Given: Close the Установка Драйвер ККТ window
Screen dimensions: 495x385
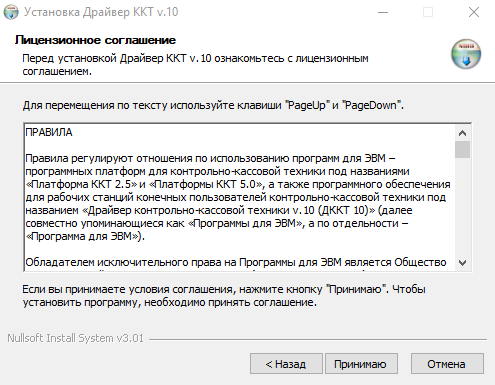Looking at the screenshot, I should 474,12.
